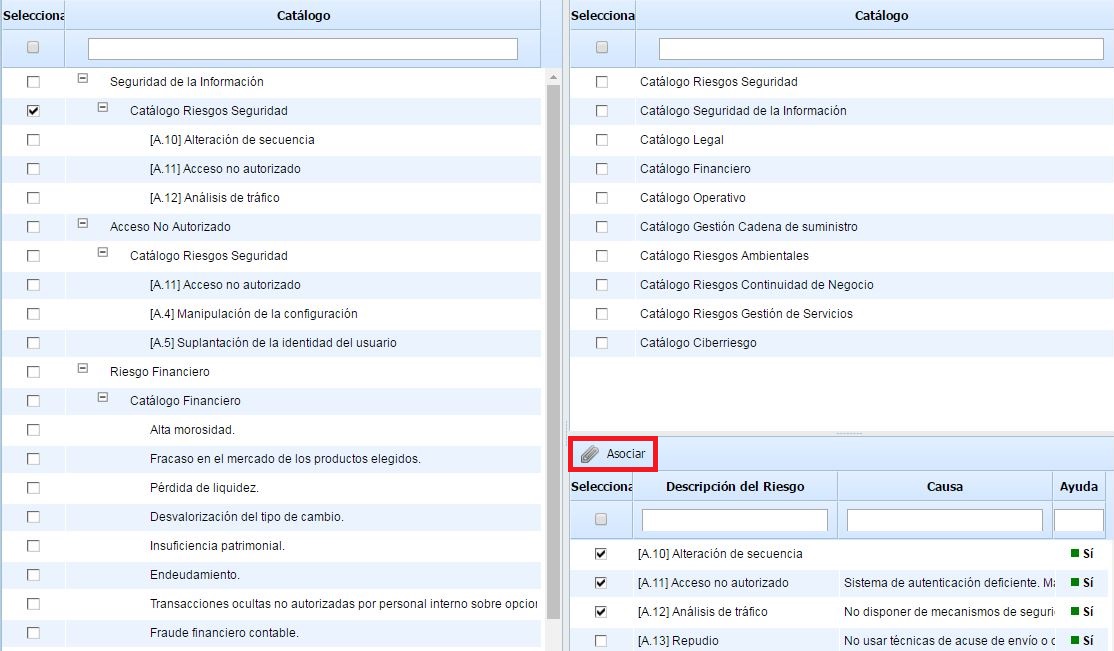The width and height of the screenshot is (1114, 651).
Task: Collapse the Seguridad de la Información node
Action: [83, 78]
